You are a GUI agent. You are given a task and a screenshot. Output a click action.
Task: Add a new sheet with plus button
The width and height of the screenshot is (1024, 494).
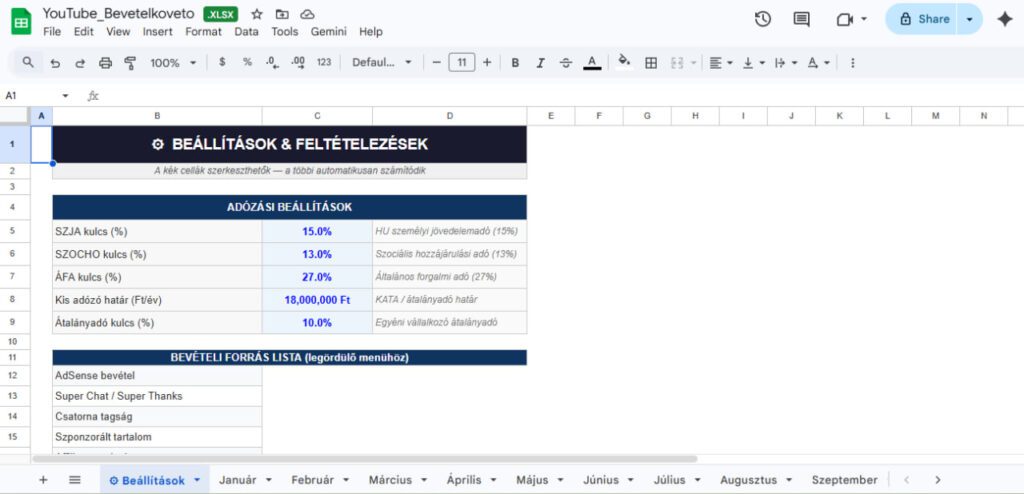click(43, 480)
